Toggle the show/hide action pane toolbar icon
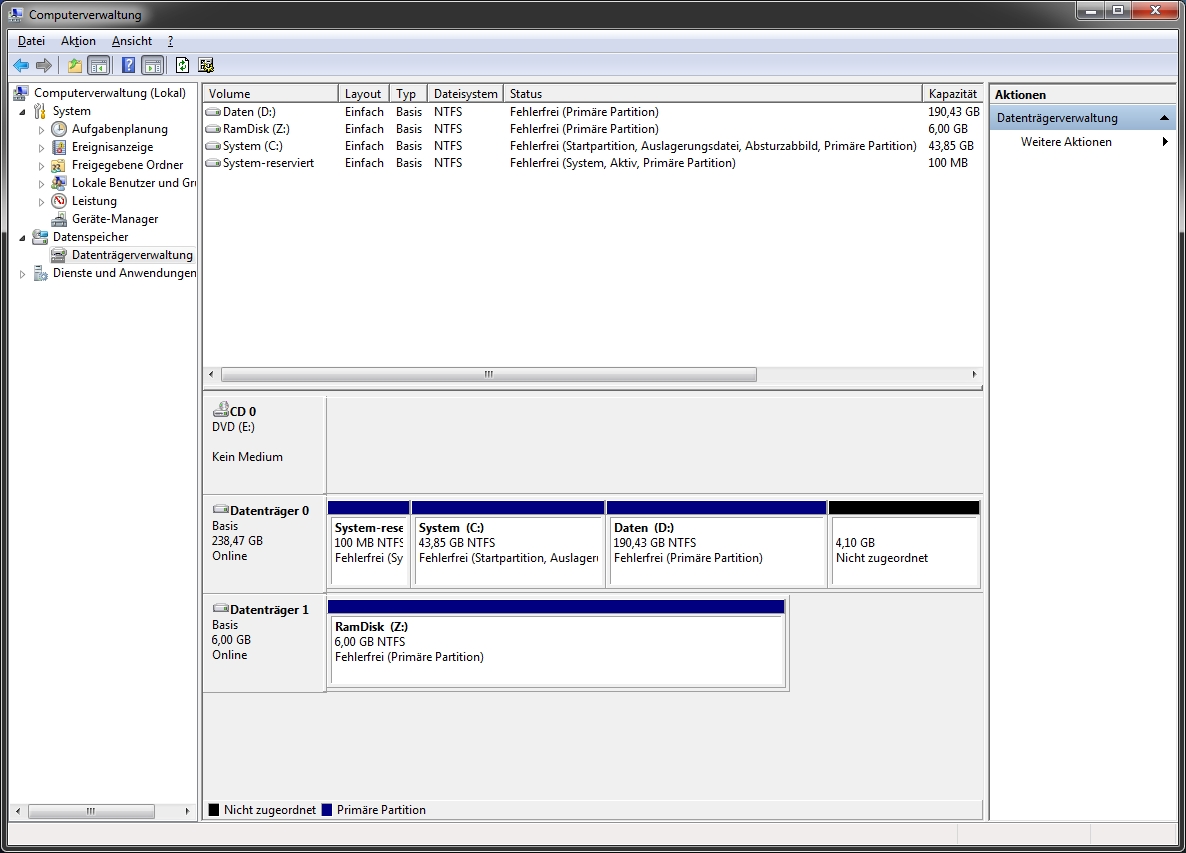The image size is (1186, 853). point(152,66)
